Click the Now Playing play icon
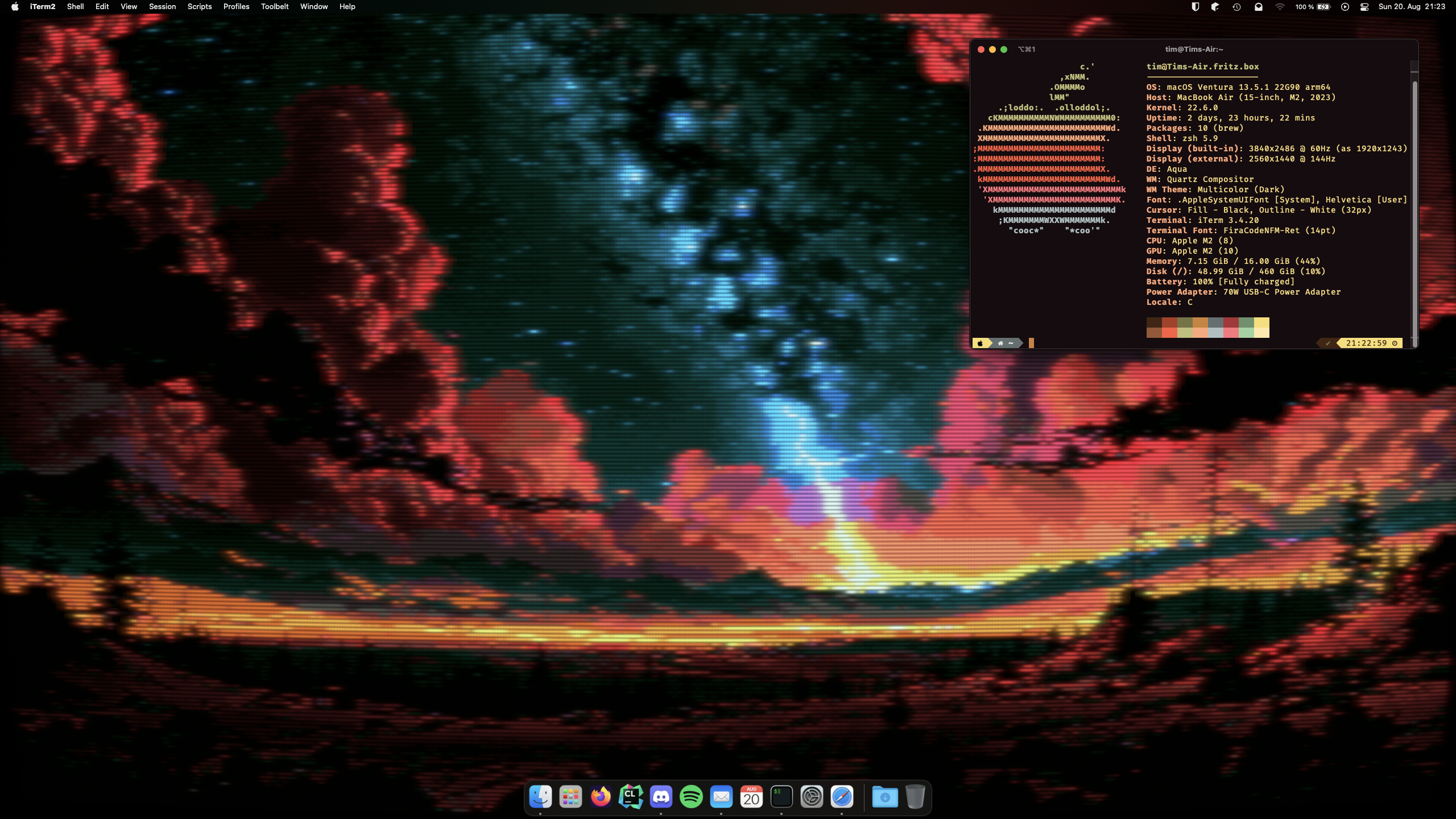This screenshot has height=819, width=1456. click(1345, 7)
